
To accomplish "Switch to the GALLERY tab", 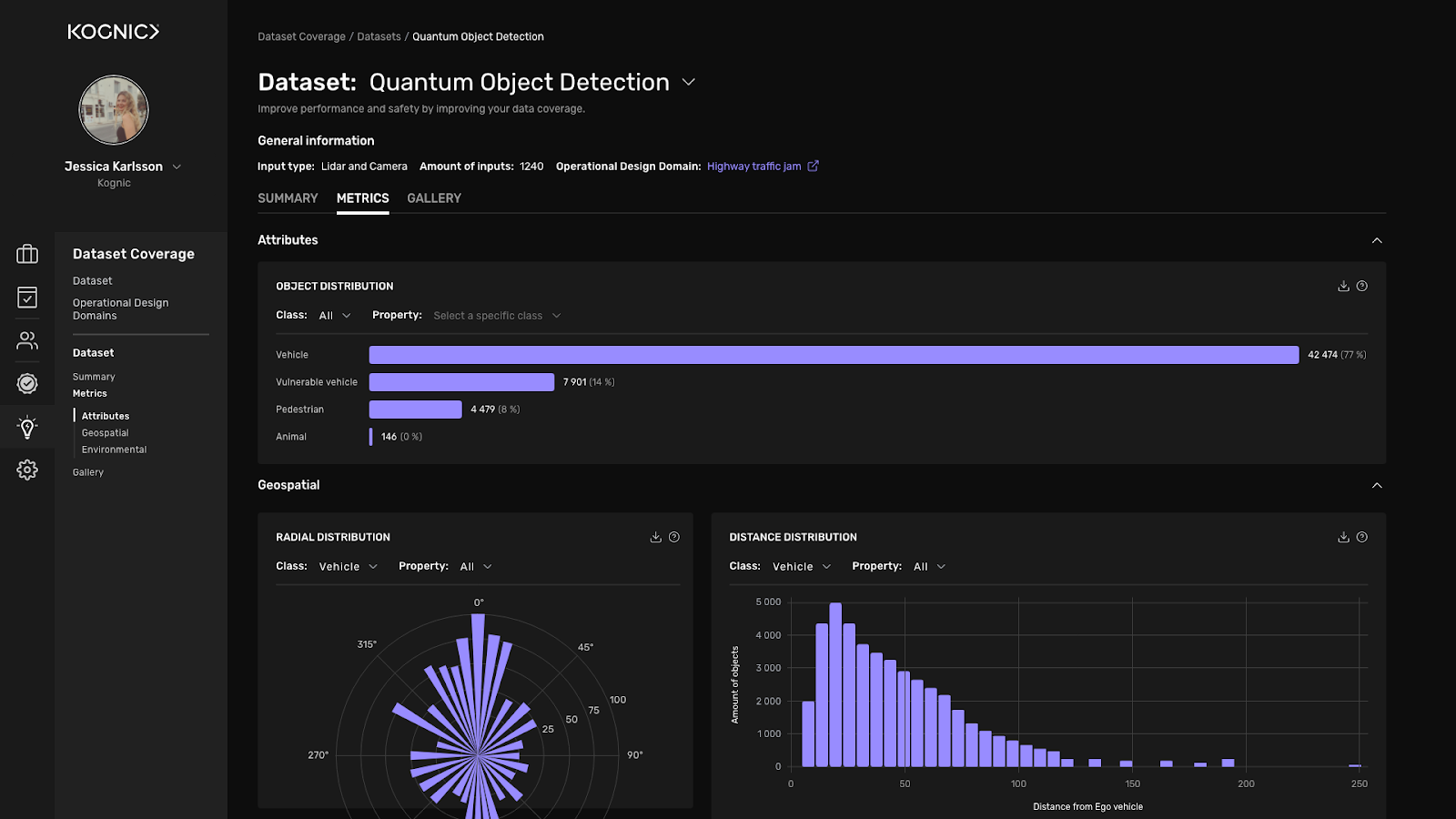I will pos(434,198).
